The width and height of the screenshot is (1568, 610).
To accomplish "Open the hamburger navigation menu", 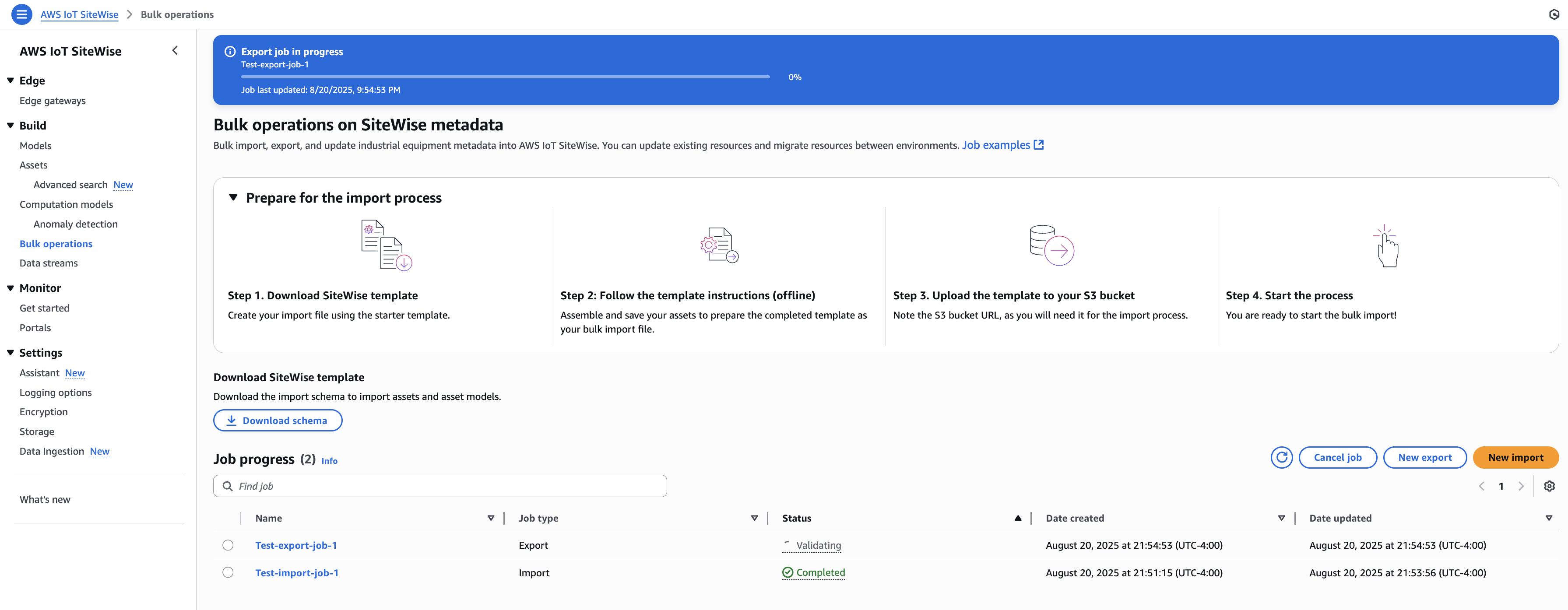I will 22,14.
